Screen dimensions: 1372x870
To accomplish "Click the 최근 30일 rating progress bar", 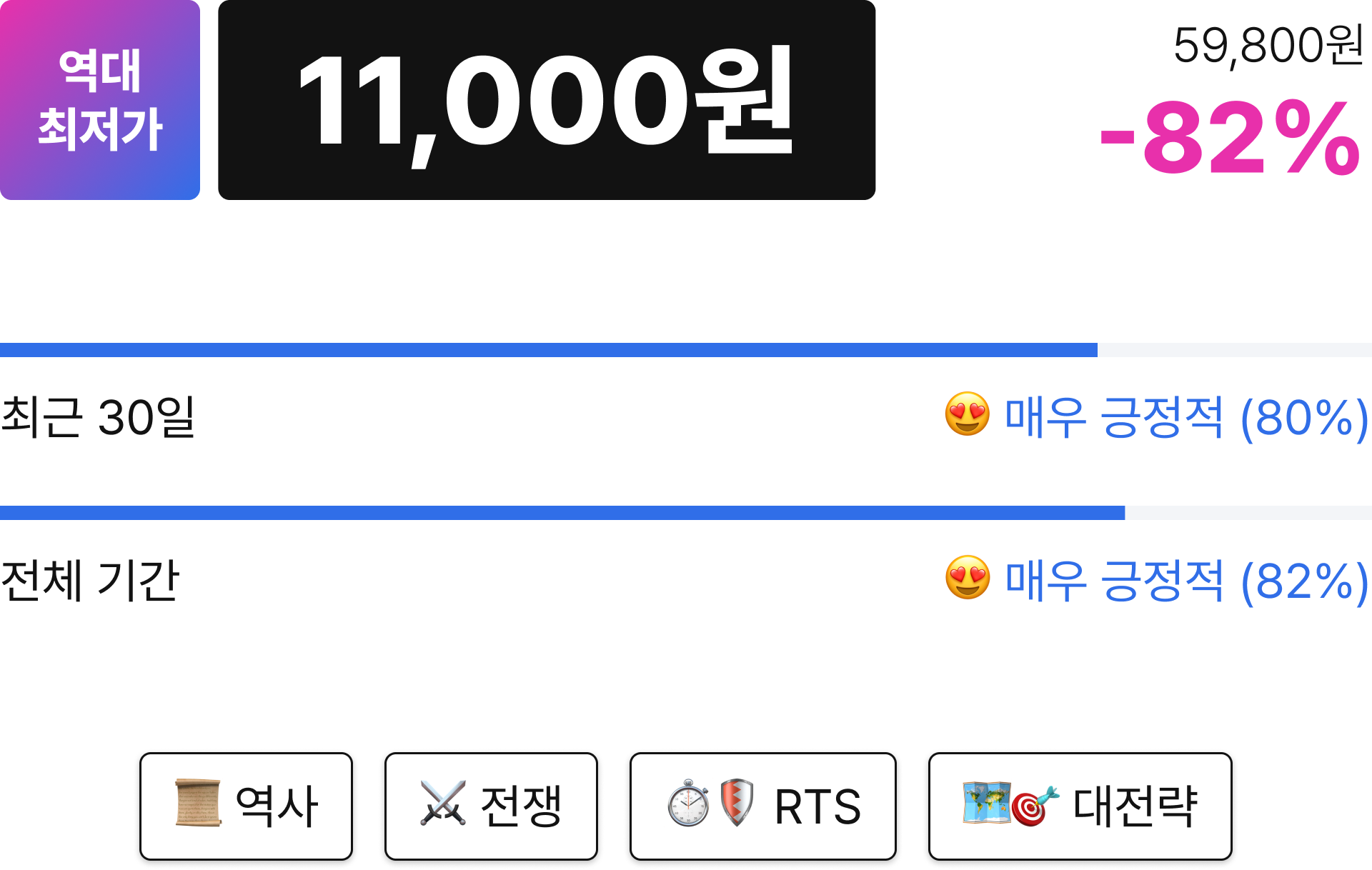I will click(x=686, y=350).
